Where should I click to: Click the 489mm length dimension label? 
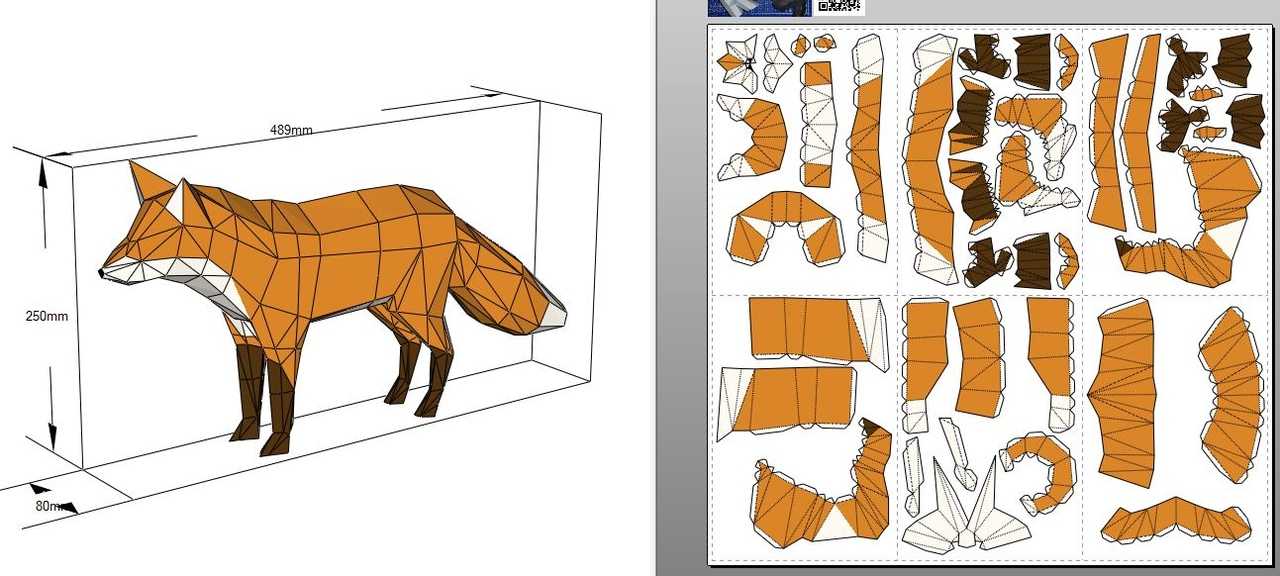click(291, 130)
